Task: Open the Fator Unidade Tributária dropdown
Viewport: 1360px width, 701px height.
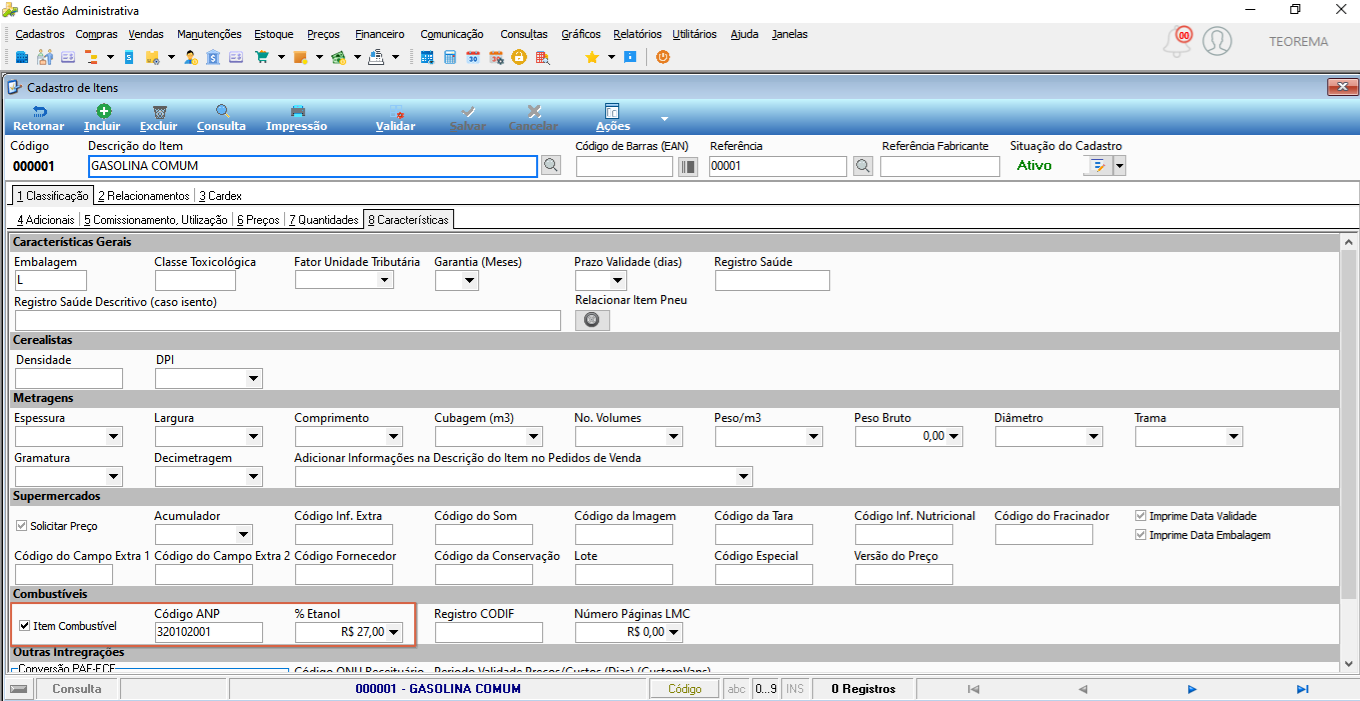Action: (385, 281)
